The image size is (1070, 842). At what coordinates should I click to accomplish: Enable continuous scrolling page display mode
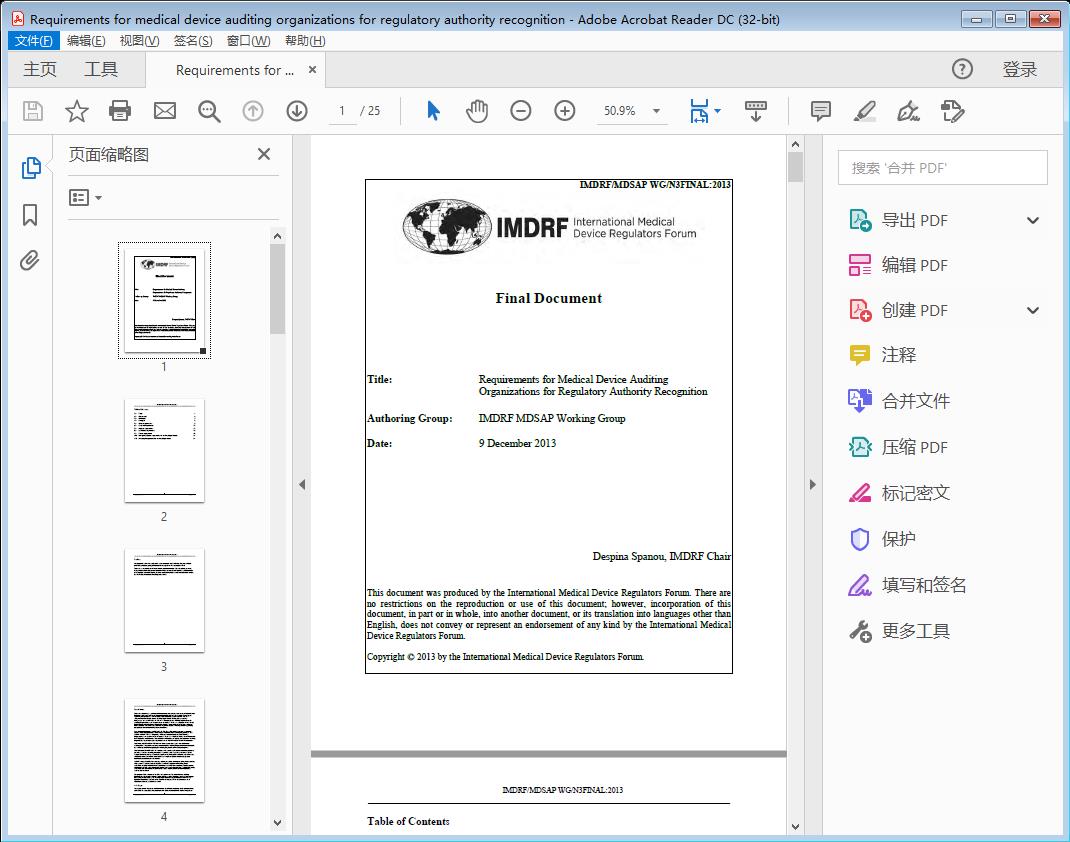[755, 111]
